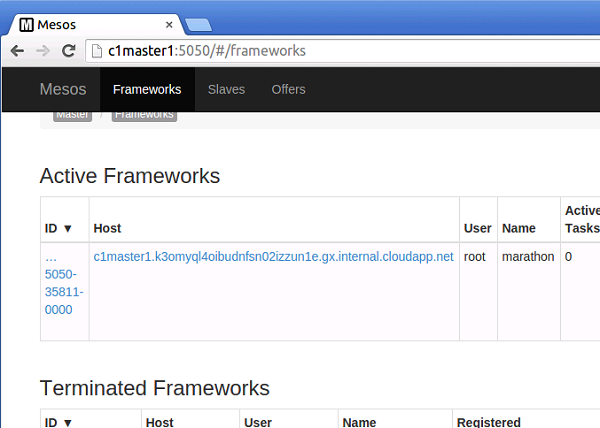Open the Mesos brand link
The width and height of the screenshot is (600, 428).
[63, 89]
